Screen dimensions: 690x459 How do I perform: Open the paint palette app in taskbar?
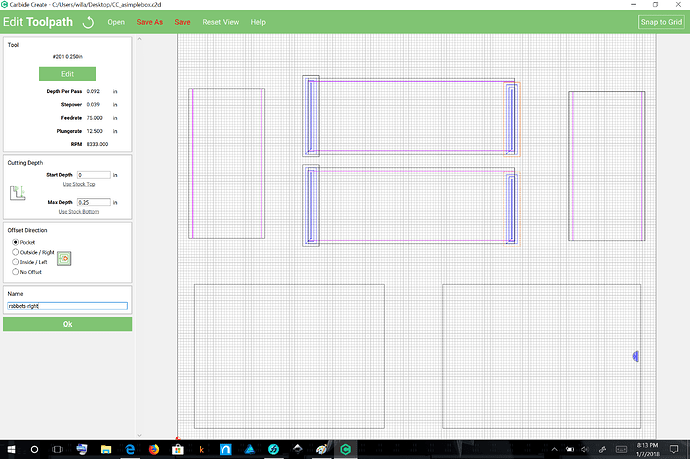(322, 449)
